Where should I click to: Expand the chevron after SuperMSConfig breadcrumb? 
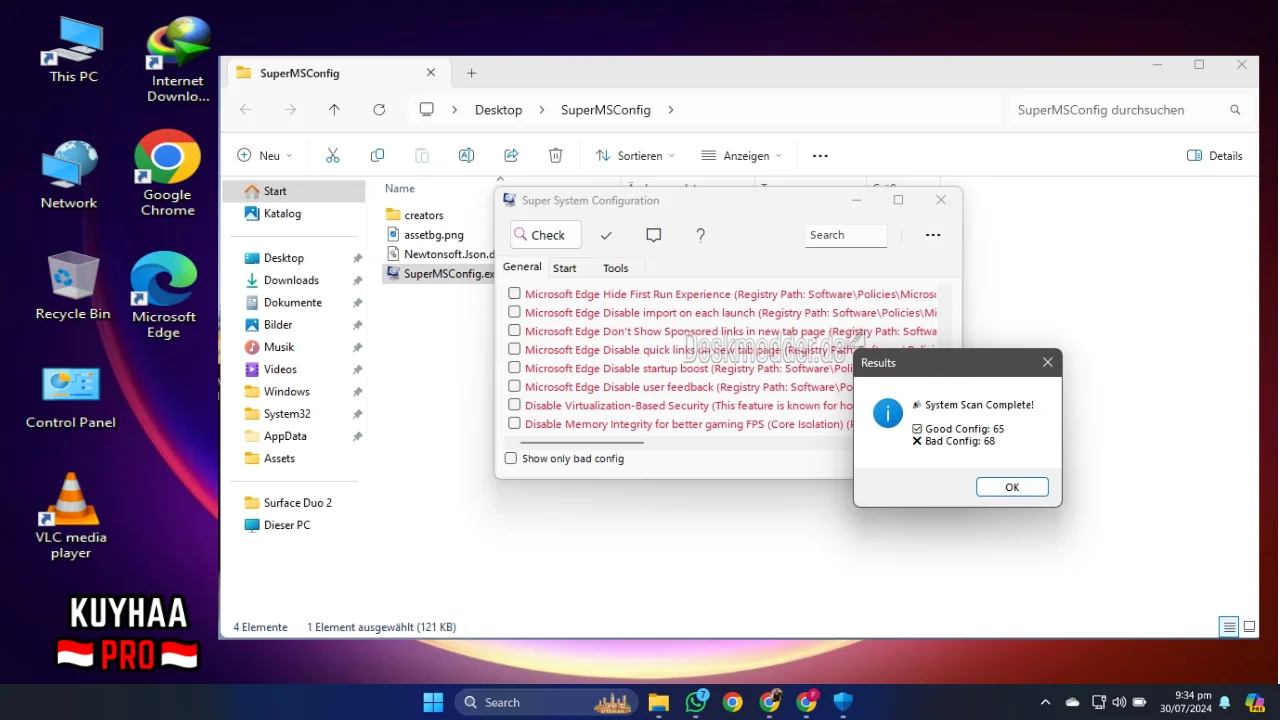[670, 110]
